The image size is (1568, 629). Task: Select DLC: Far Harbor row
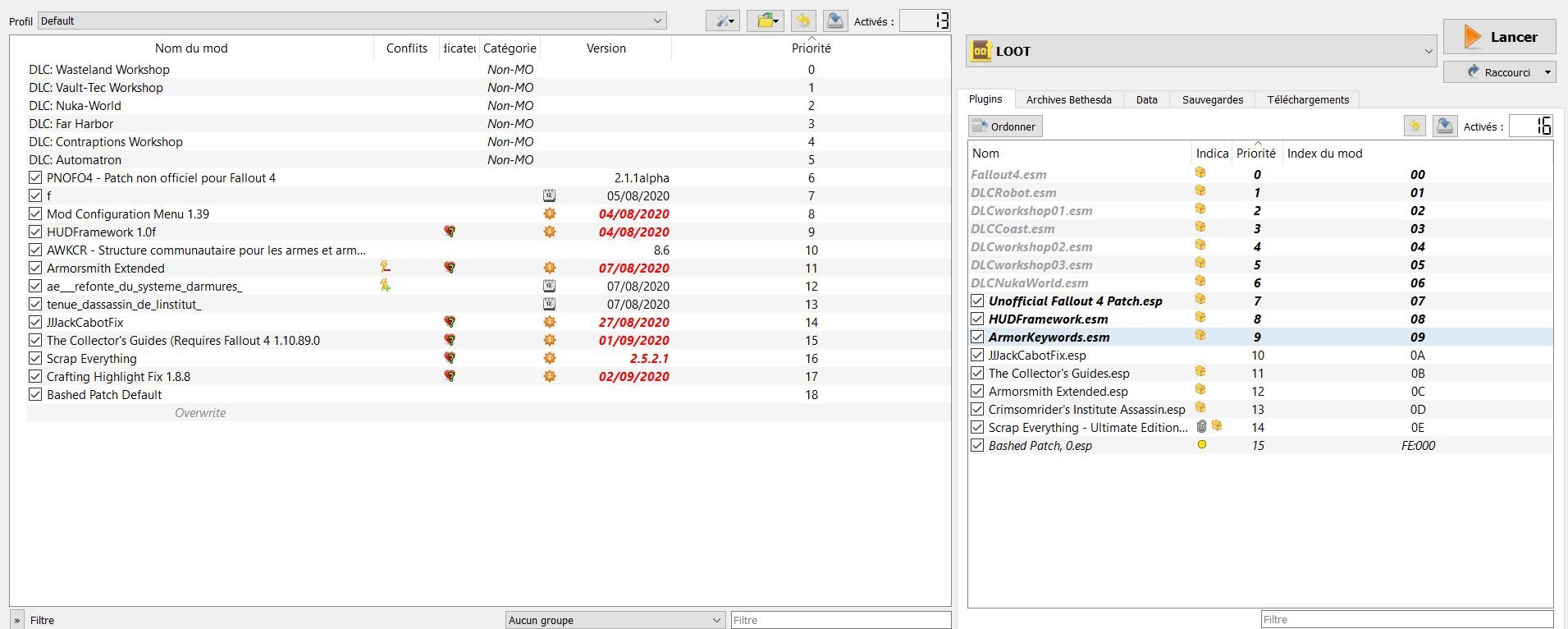point(488,123)
